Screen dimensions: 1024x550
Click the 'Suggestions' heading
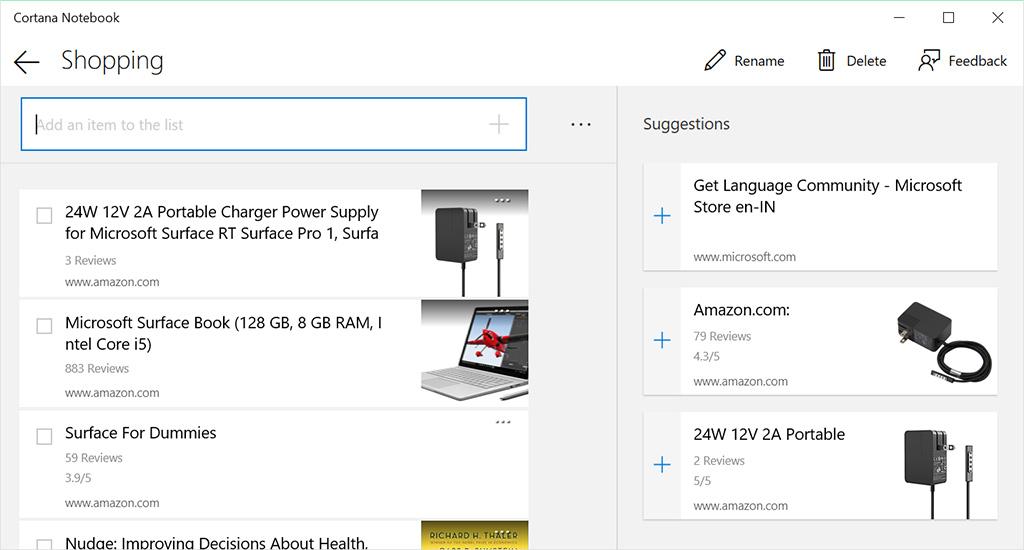[x=686, y=124]
